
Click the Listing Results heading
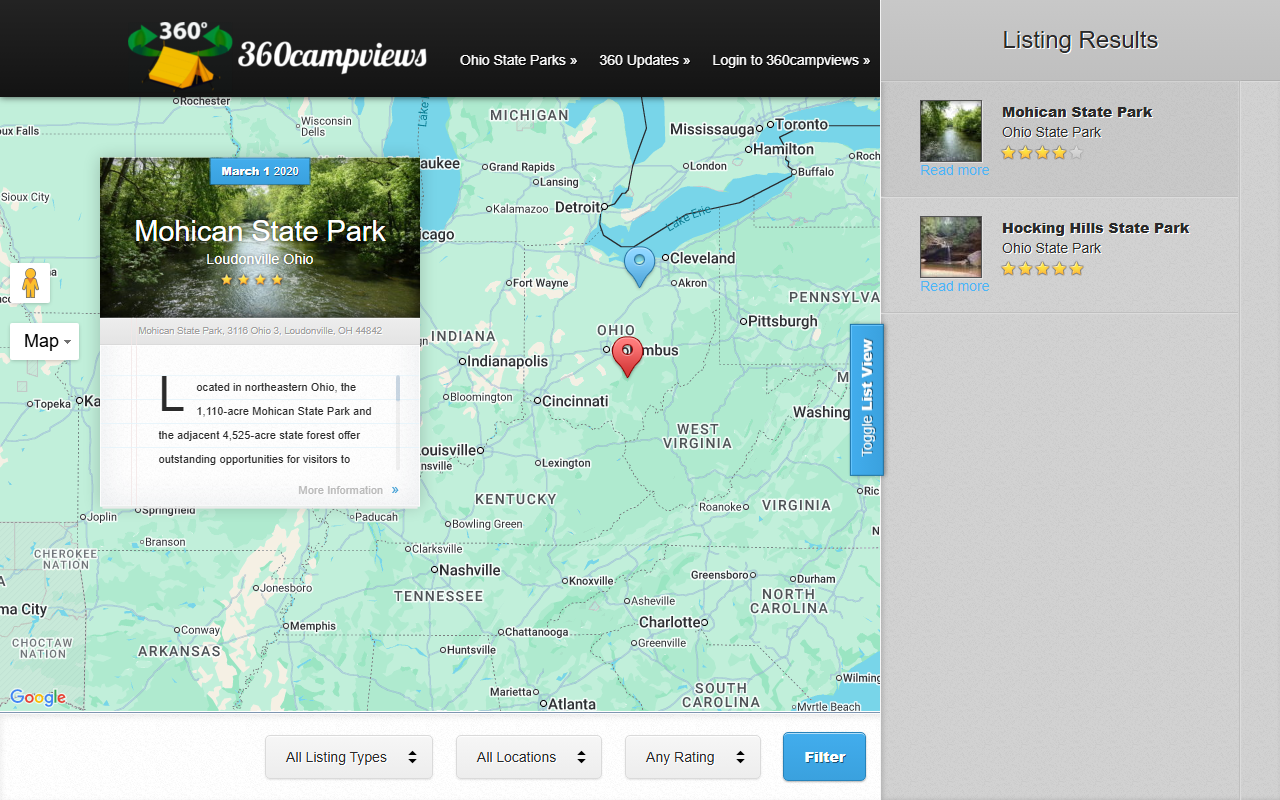(x=1080, y=40)
